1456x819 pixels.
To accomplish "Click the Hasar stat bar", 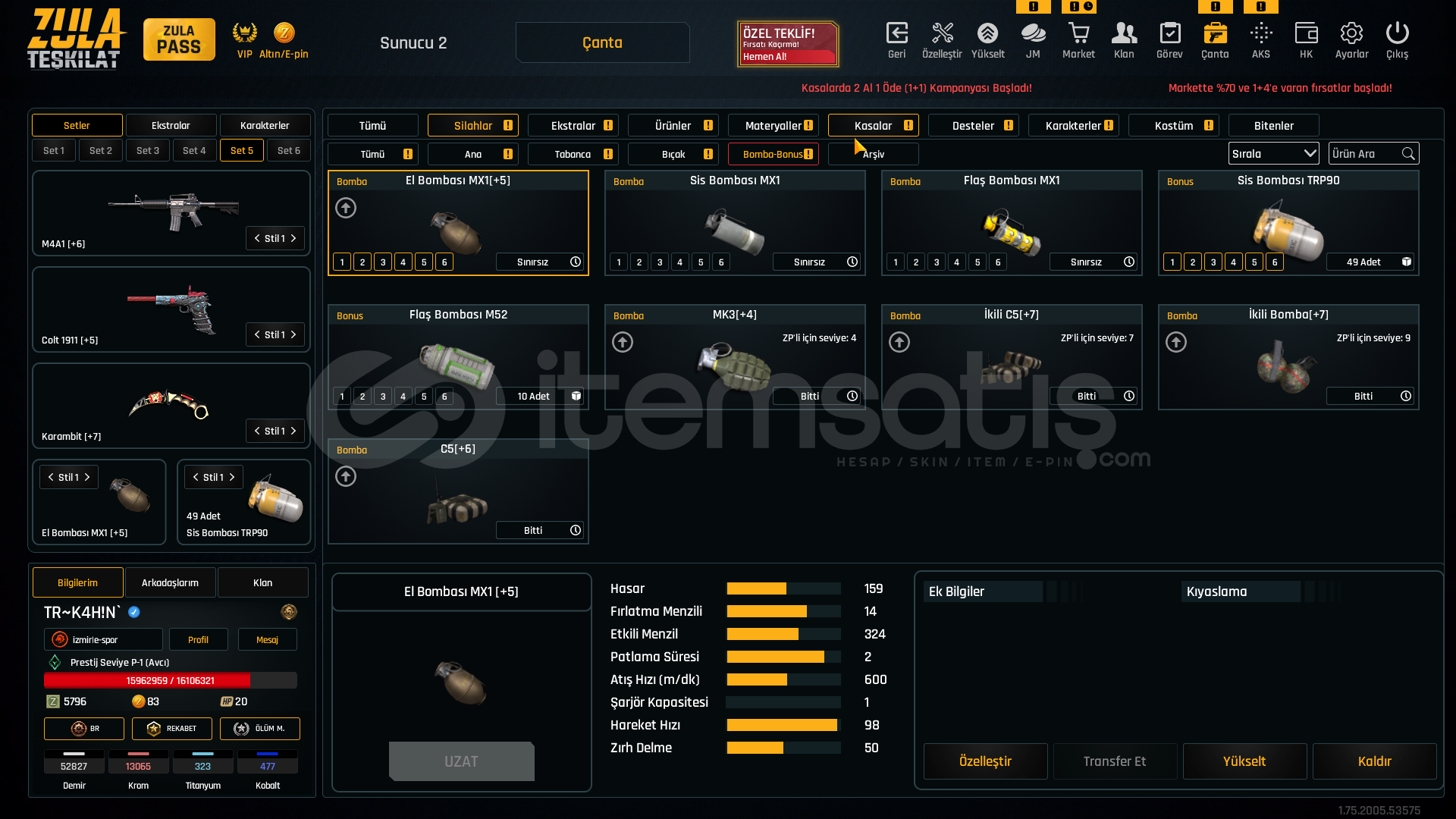I will [783, 588].
